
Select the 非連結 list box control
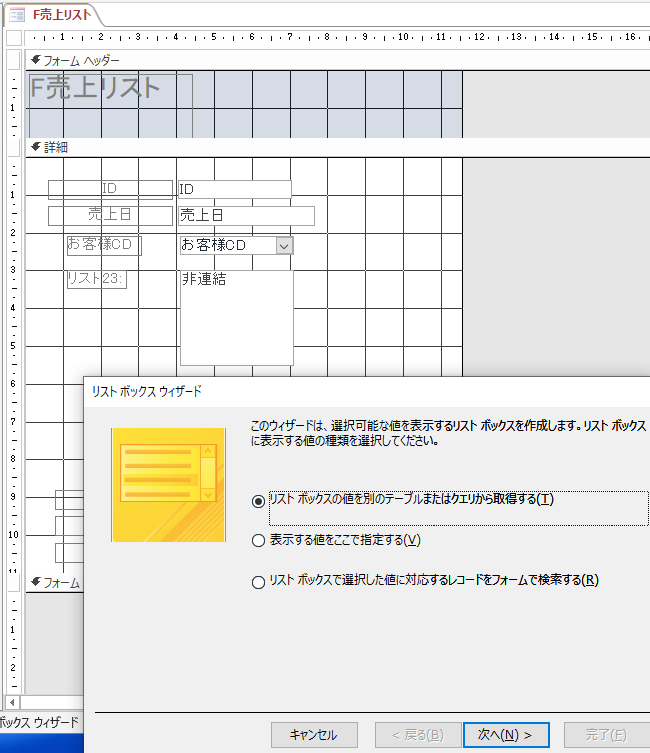click(236, 317)
